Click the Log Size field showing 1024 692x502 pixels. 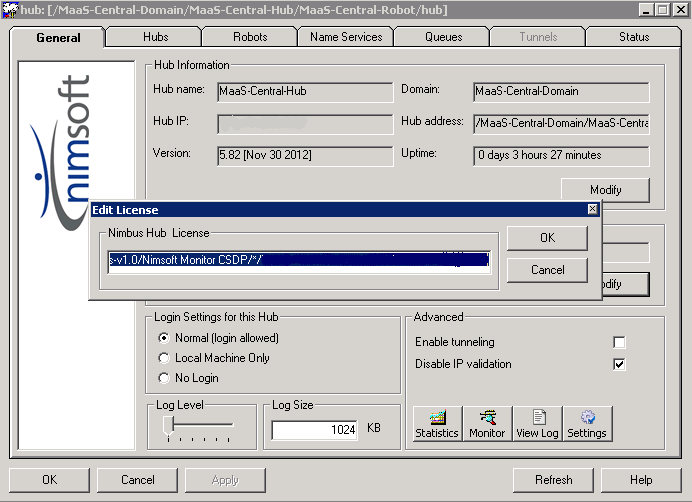click(315, 430)
